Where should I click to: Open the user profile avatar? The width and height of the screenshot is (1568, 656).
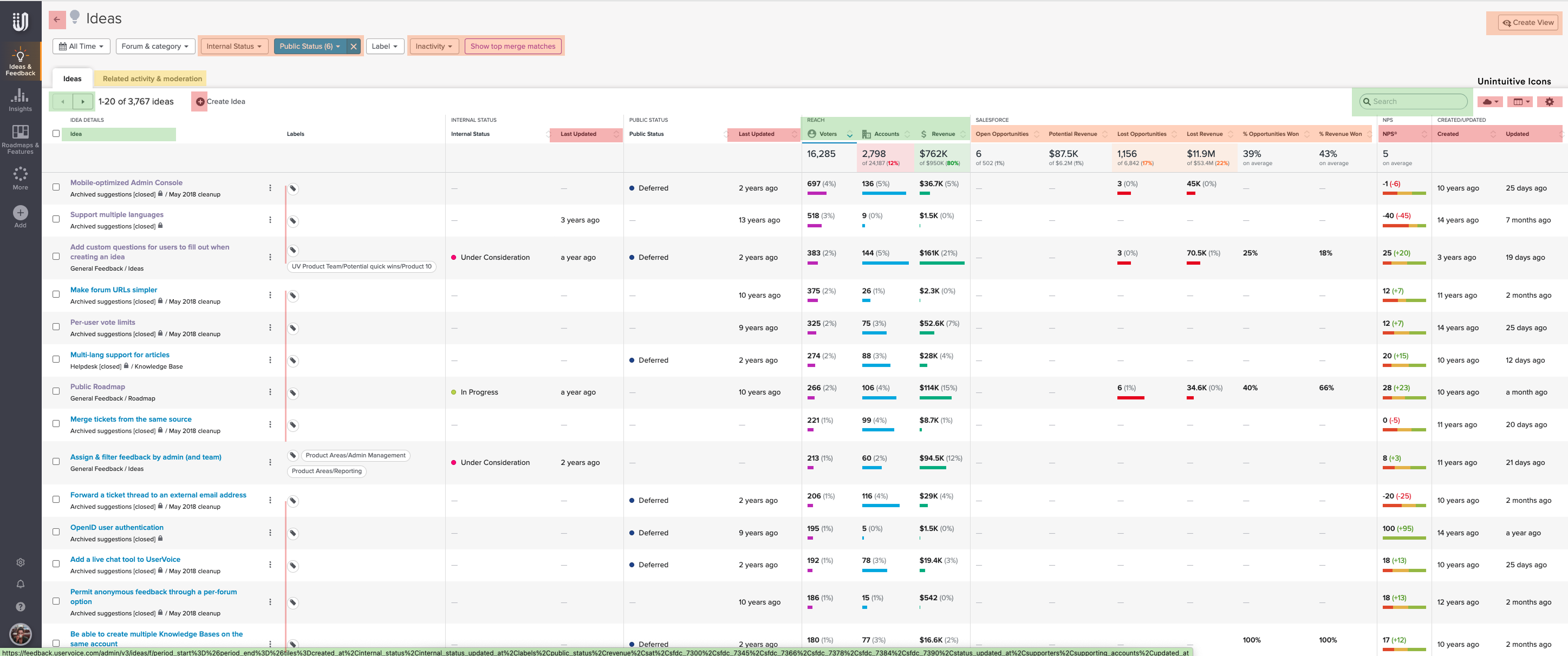tap(21, 634)
